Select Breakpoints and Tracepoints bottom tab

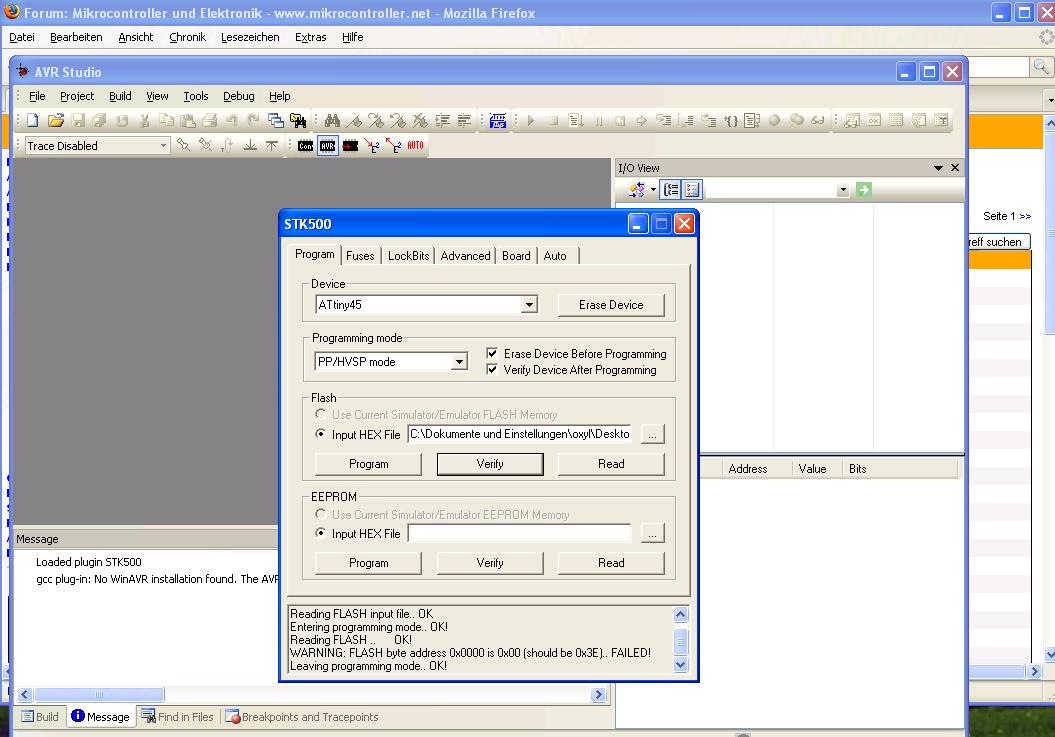click(x=302, y=717)
